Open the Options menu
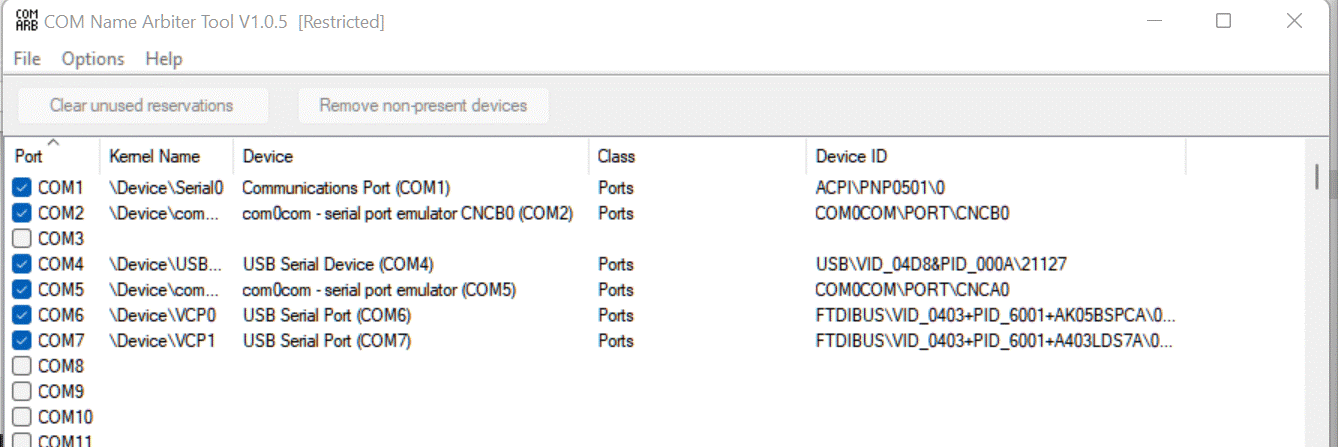Viewport: 1338px width, 447px height. pyautogui.click(x=93, y=59)
